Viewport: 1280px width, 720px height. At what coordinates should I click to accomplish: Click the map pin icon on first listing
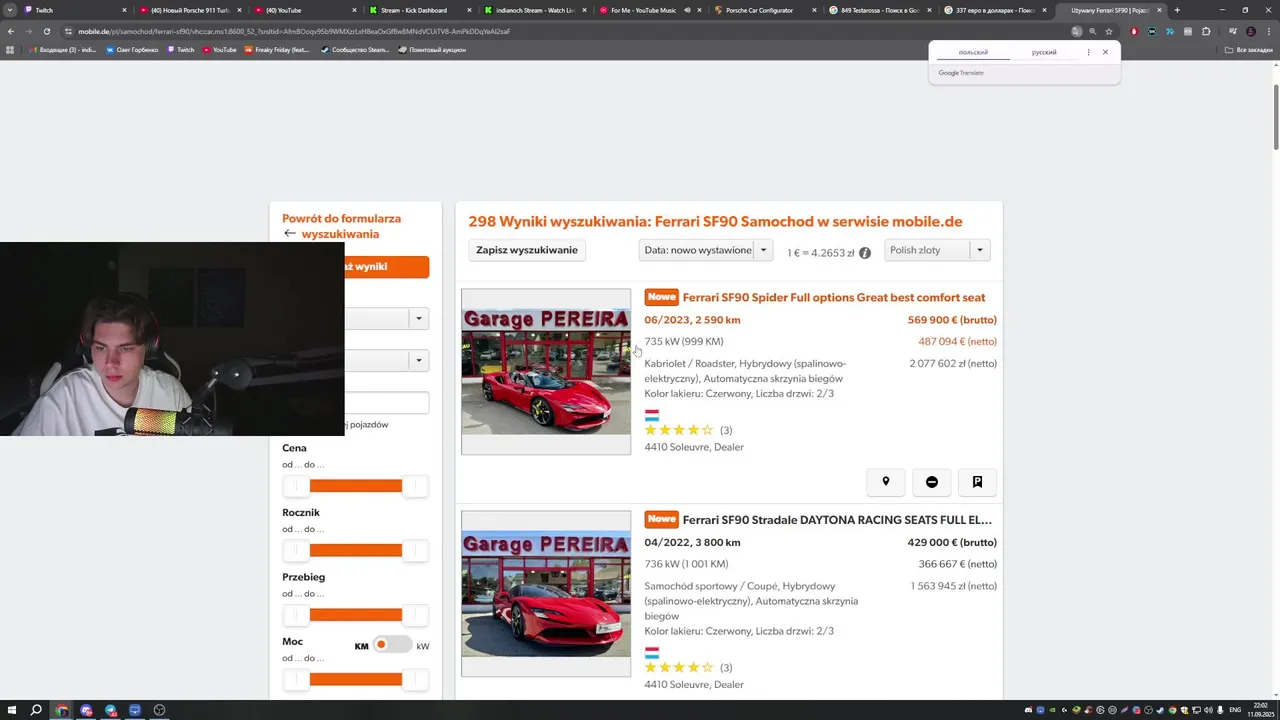885,482
